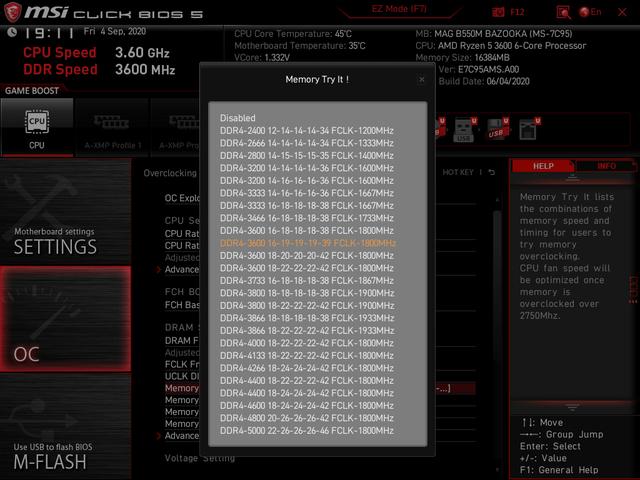The image size is (640, 480).
Task: Select DDR4-4000 18-22-22-22-42 FCLK-1800MHz option
Action: point(307,343)
